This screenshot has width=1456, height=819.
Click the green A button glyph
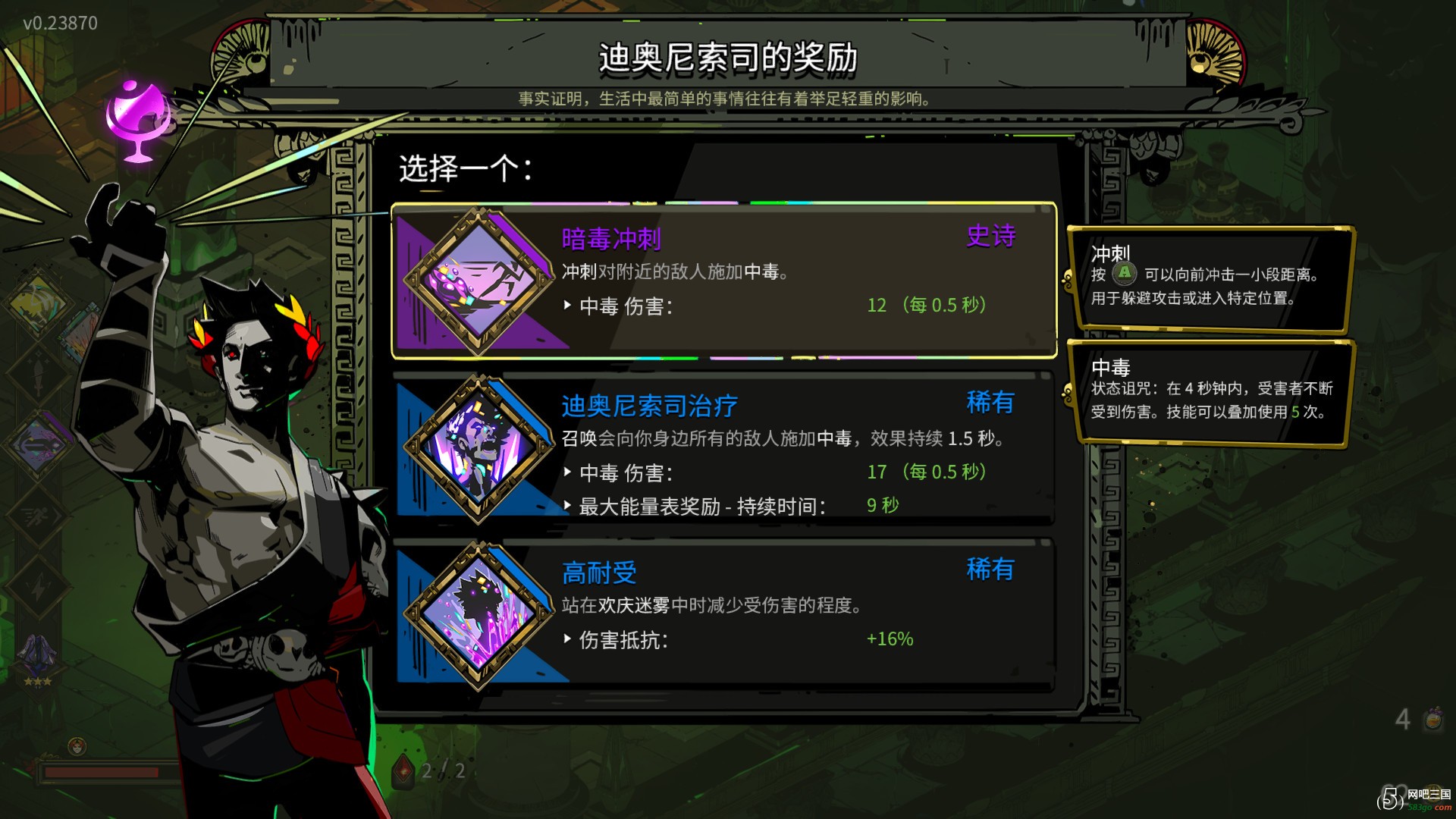[x=1125, y=273]
